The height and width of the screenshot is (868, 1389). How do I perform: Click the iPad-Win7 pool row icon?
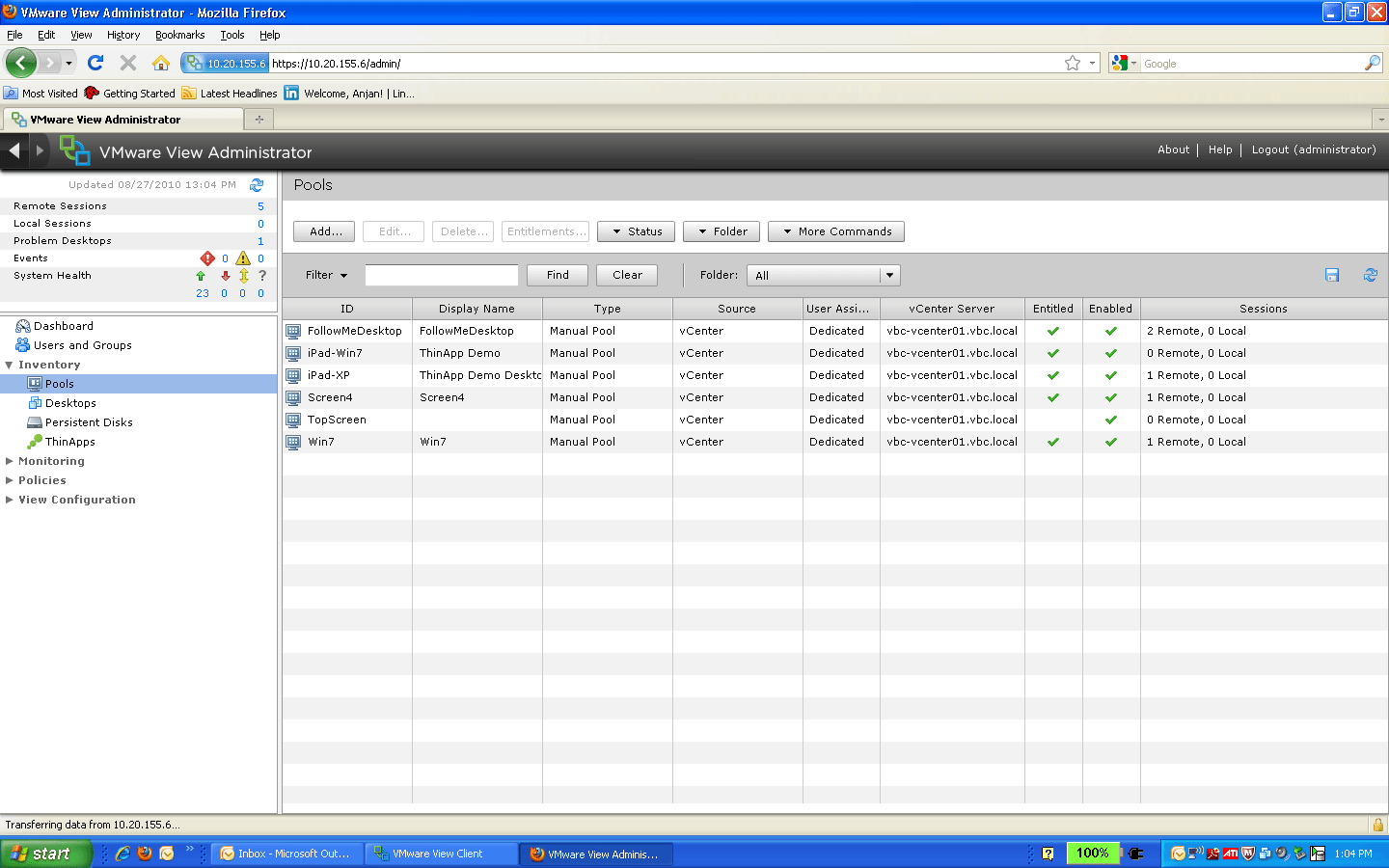click(x=293, y=353)
